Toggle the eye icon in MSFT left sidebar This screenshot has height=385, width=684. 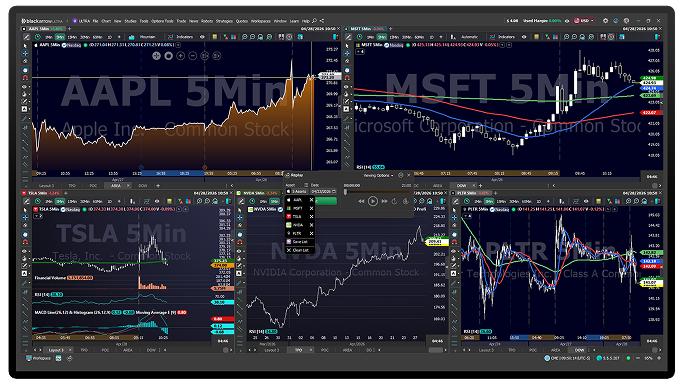tap(347, 86)
